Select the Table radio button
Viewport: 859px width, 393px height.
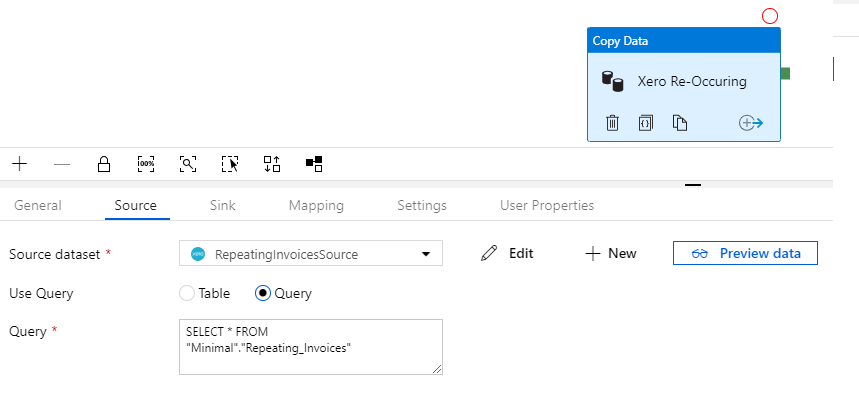(187, 293)
